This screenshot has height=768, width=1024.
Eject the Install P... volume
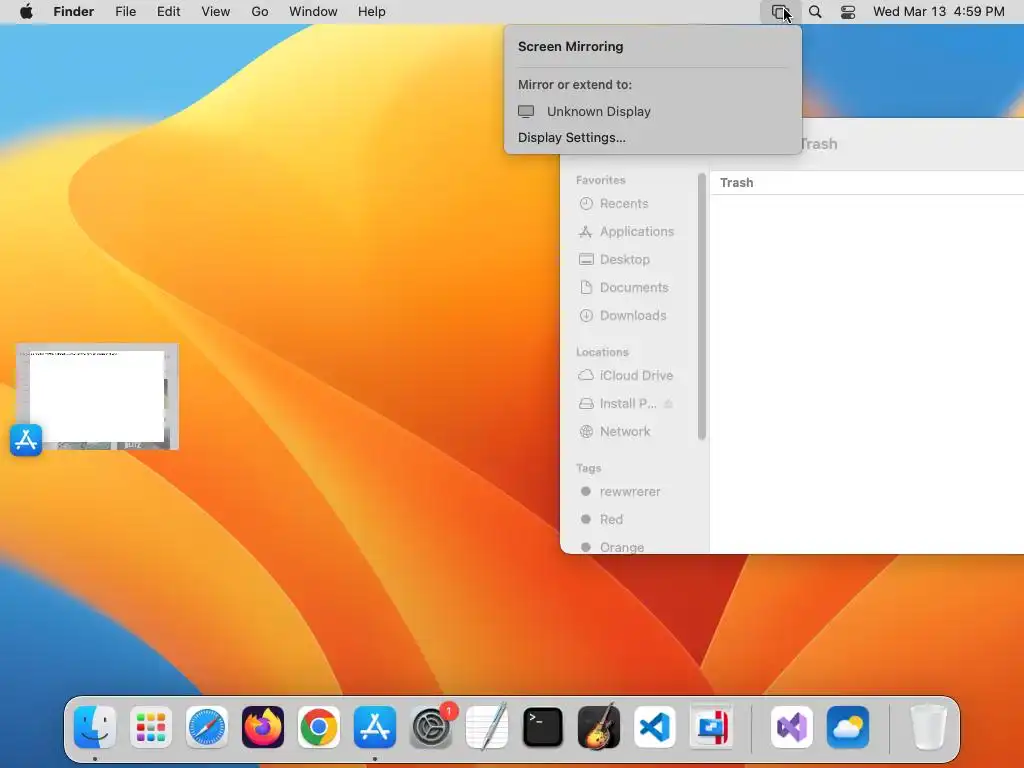point(669,404)
